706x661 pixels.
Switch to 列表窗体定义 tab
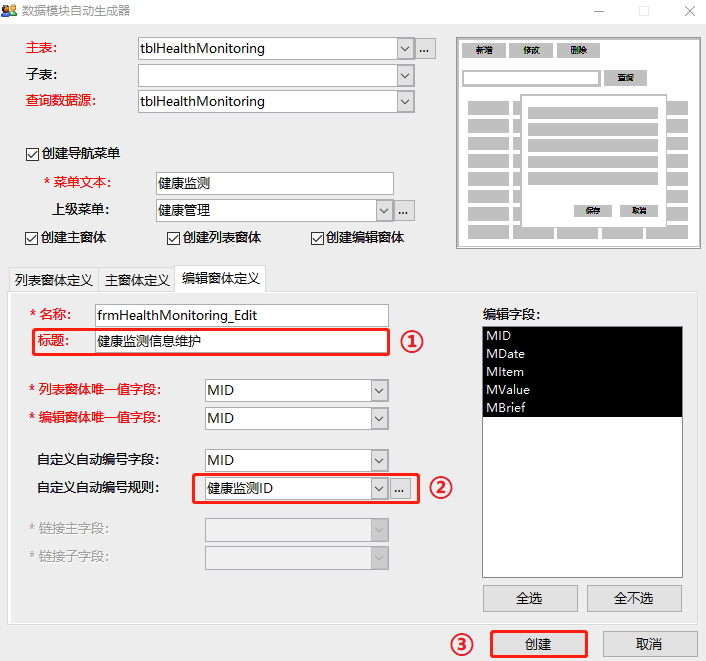(x=53, y=280)
